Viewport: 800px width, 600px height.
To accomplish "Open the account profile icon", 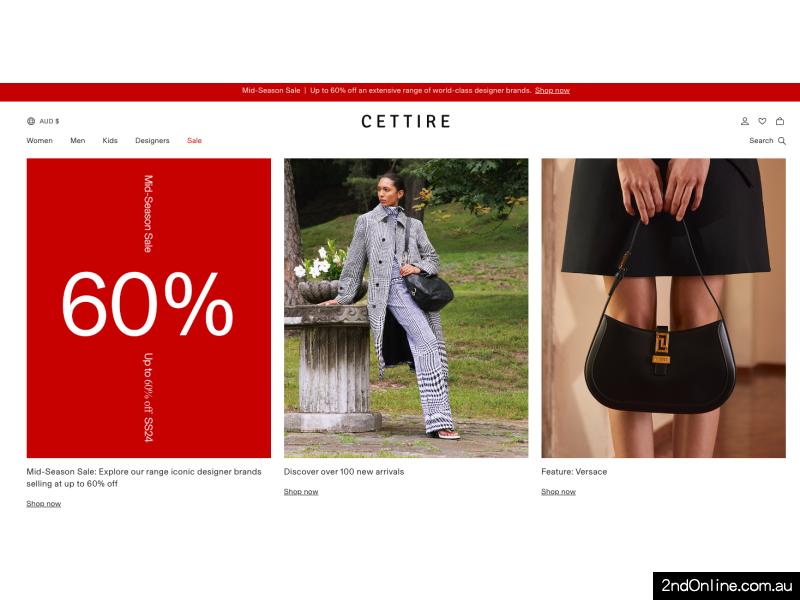I will [x=745, y=121].
